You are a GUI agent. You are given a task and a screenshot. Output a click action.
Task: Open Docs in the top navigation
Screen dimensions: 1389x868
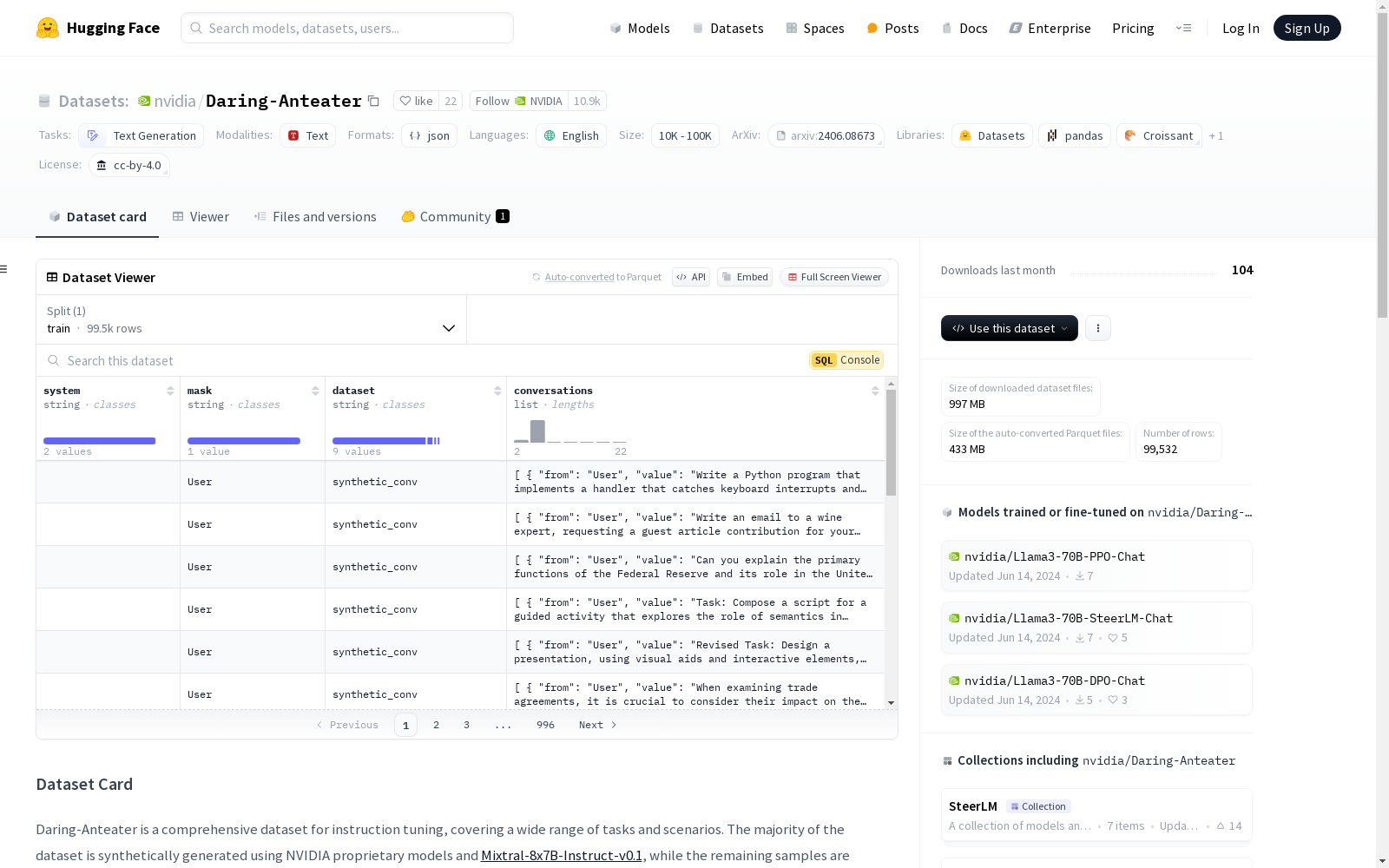pos(964,28)
